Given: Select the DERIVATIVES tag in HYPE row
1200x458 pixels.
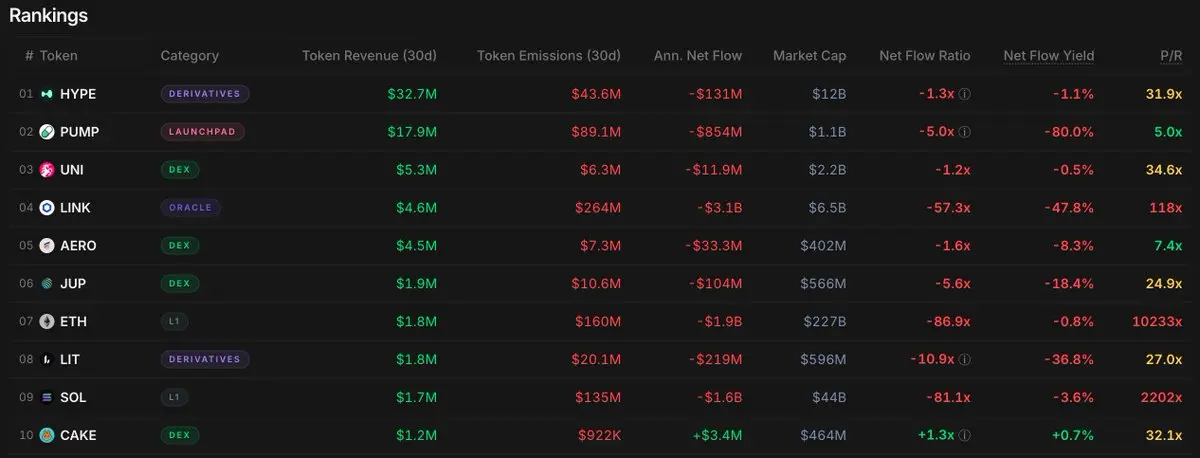Looking at the screenshot, I should (205, 94).
